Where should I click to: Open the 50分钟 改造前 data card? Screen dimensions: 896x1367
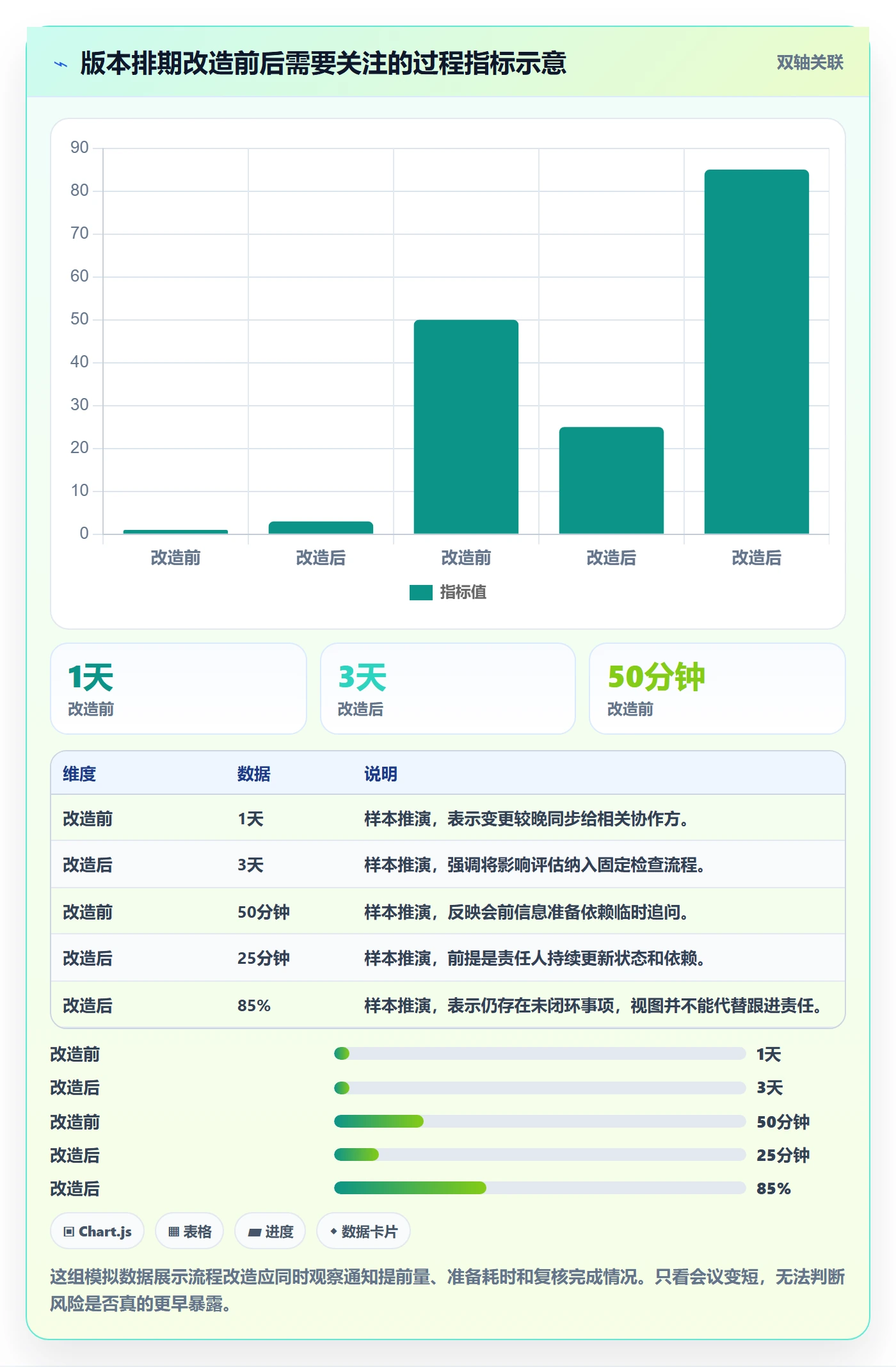point(717,689)
